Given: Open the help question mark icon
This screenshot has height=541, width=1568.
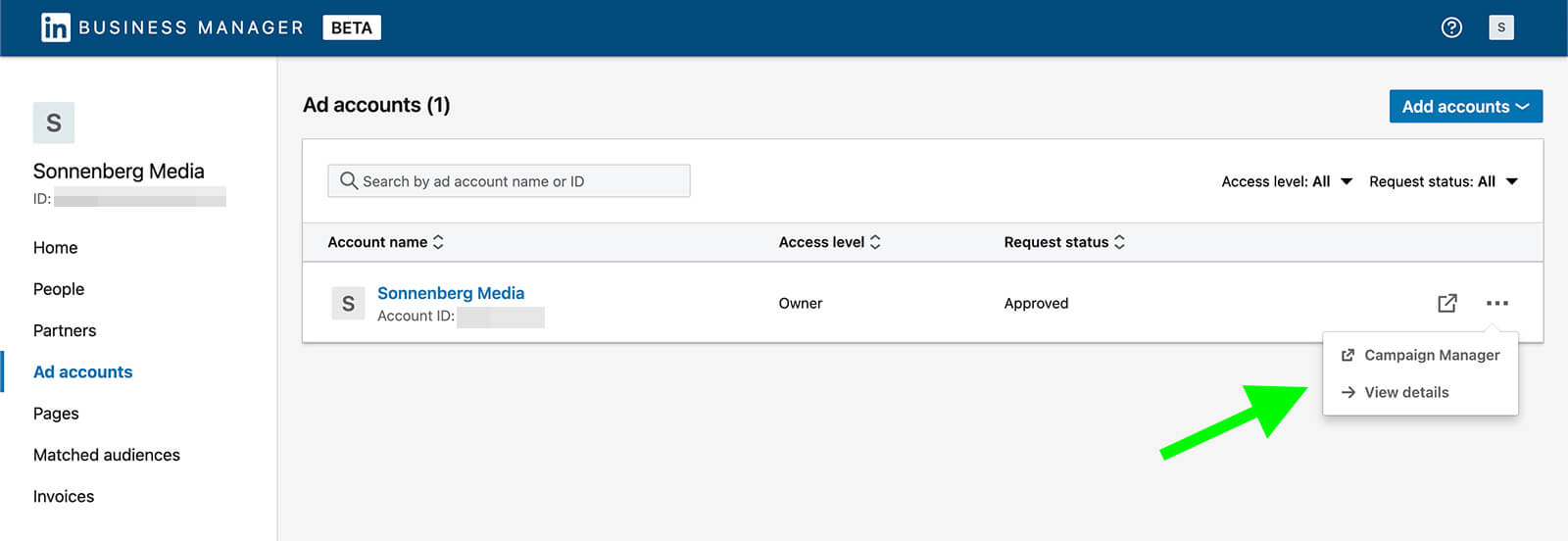Looking at the screenshot, I should pos(1451,27).
